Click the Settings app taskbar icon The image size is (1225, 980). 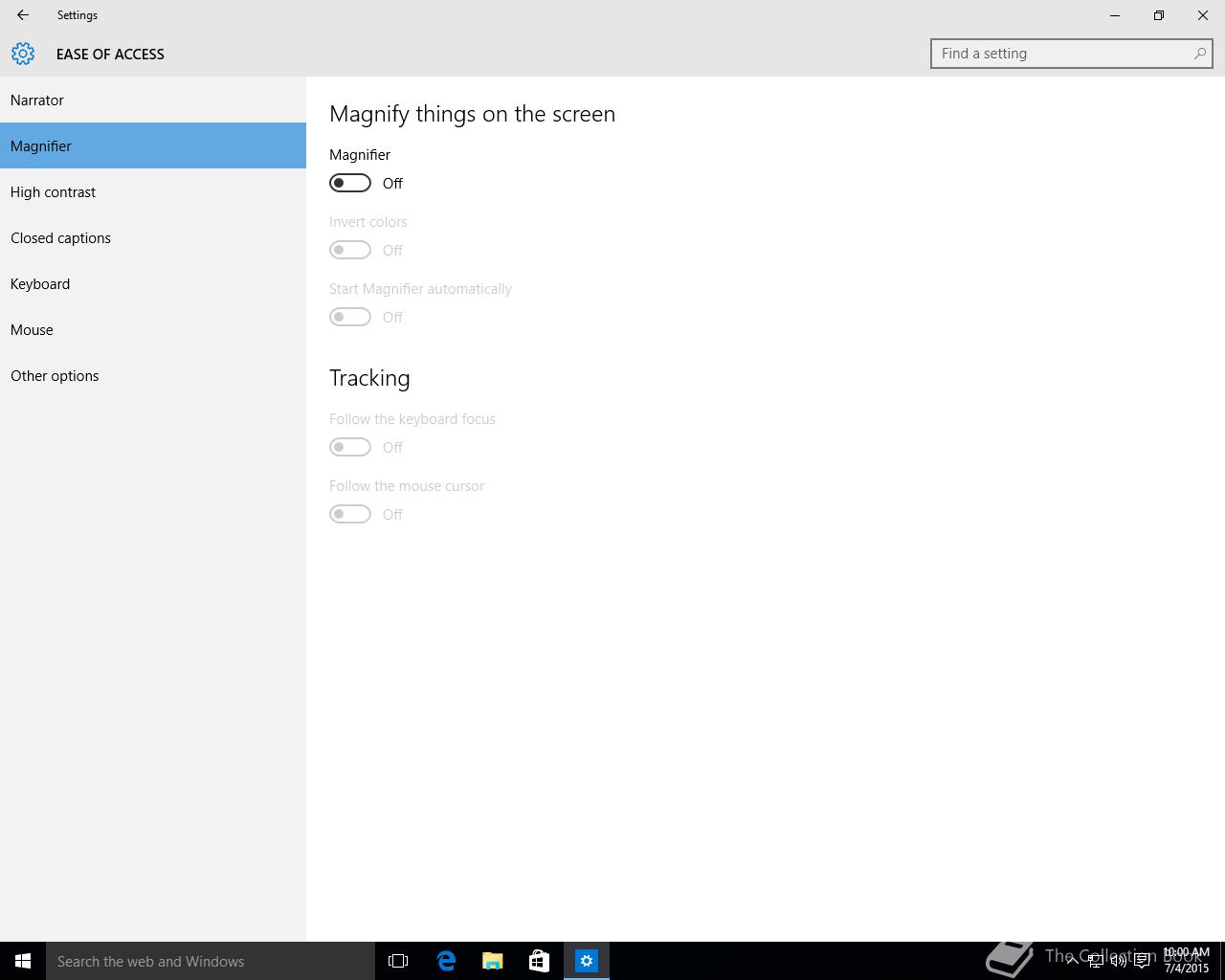pos(587,961)
